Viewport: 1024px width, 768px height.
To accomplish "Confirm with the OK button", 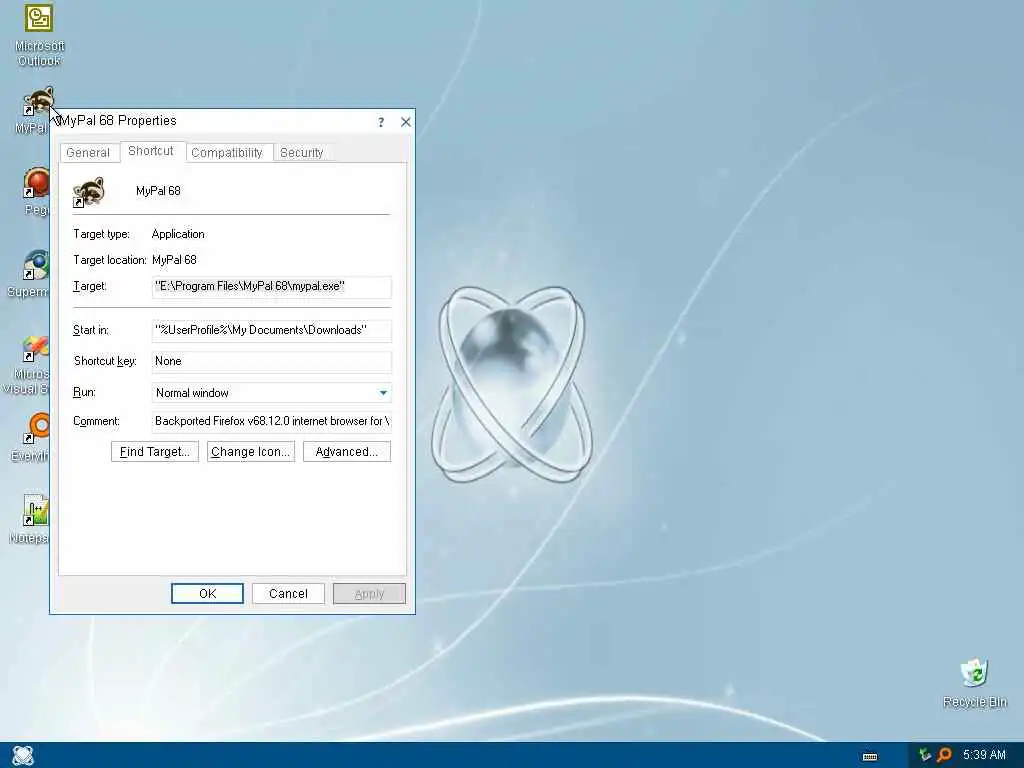I will point(208,594).
